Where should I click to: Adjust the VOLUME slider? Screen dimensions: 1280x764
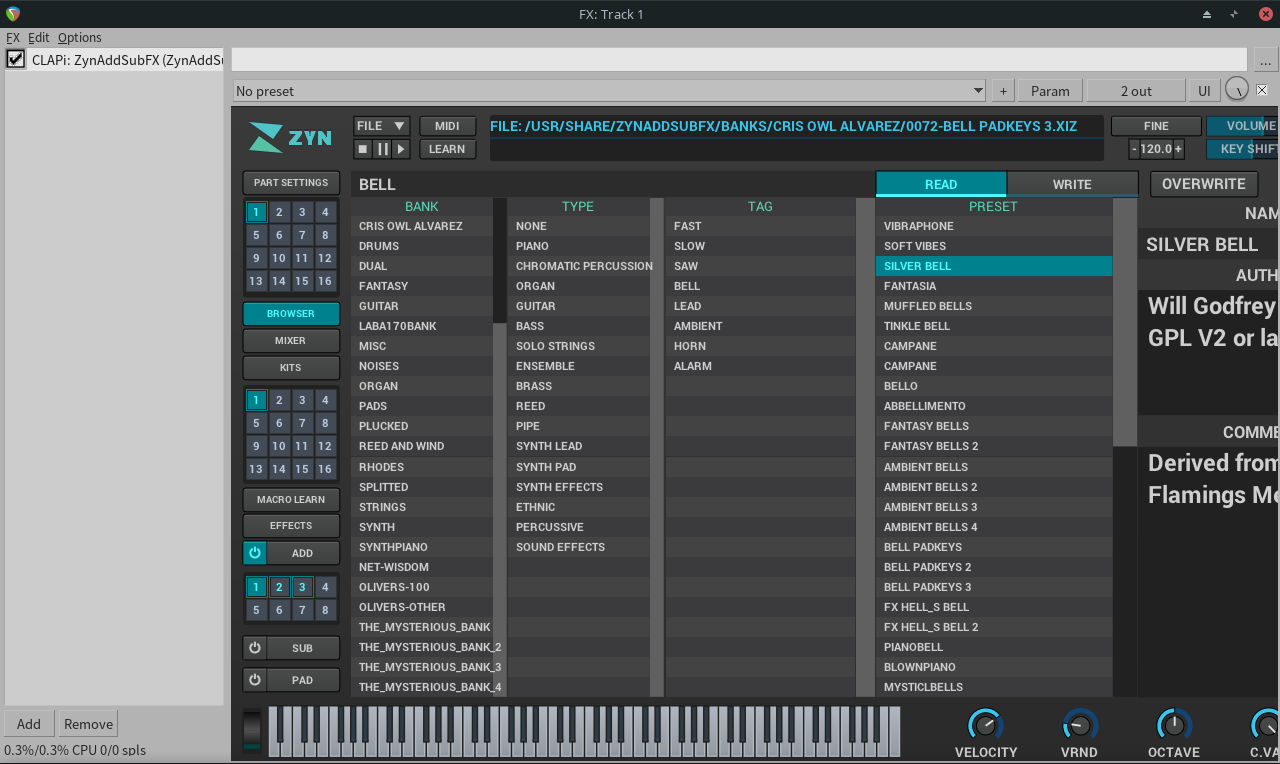point(1243,126)
